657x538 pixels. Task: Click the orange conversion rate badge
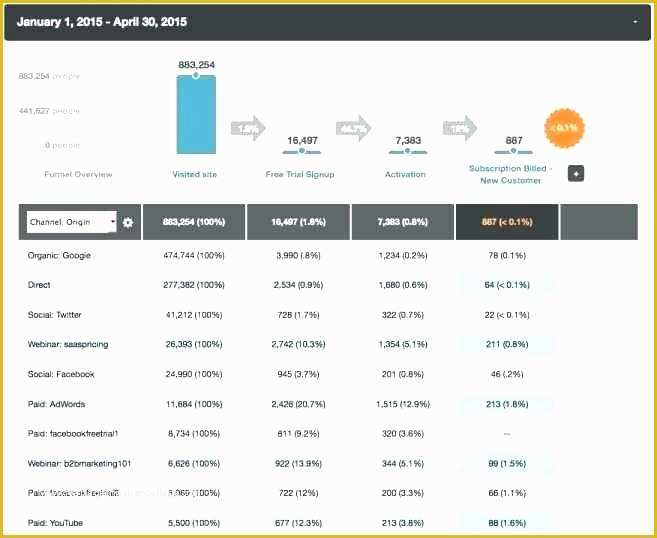tap(564, 128)
